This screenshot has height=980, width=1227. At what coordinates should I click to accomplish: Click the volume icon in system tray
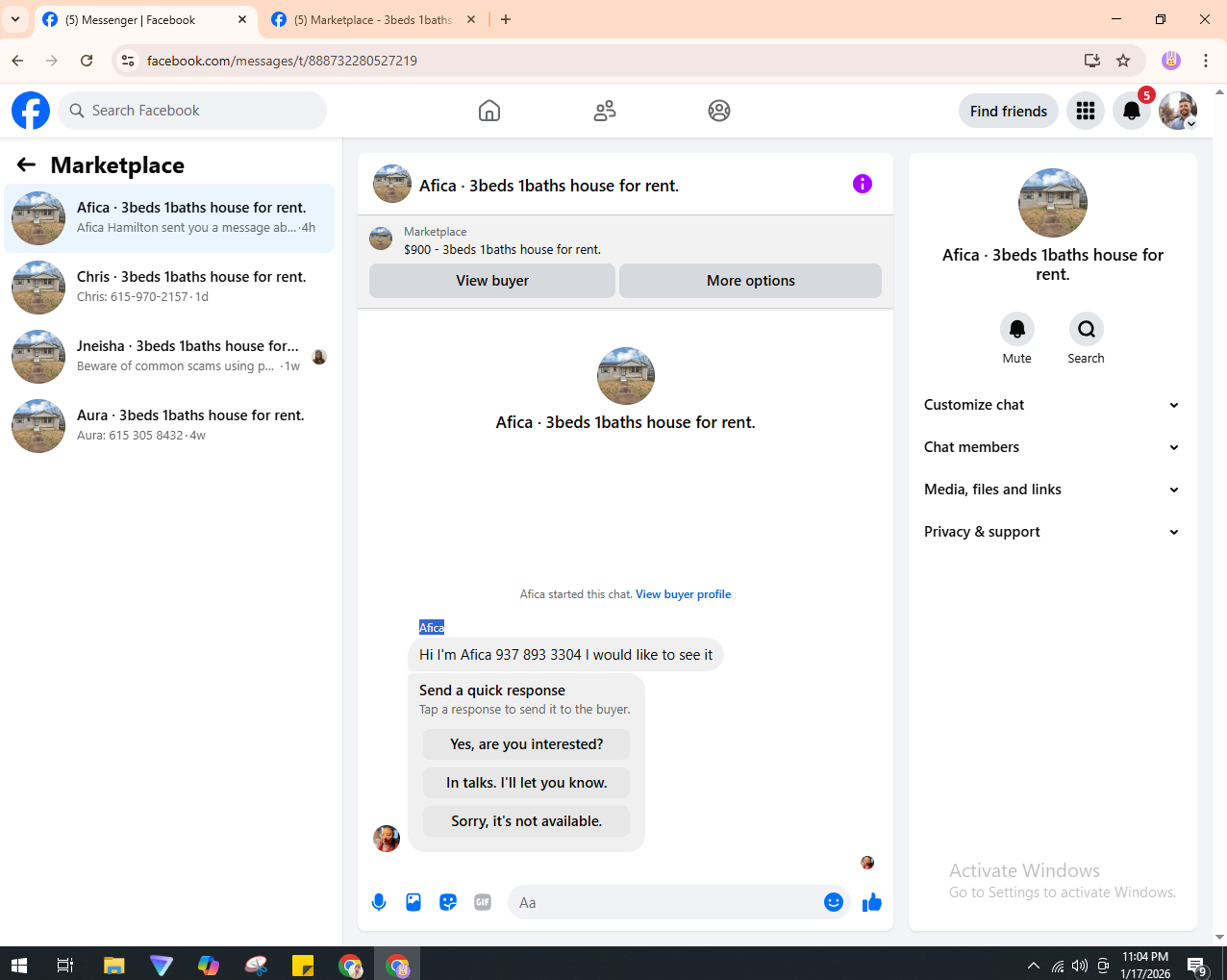point(1080,966)
